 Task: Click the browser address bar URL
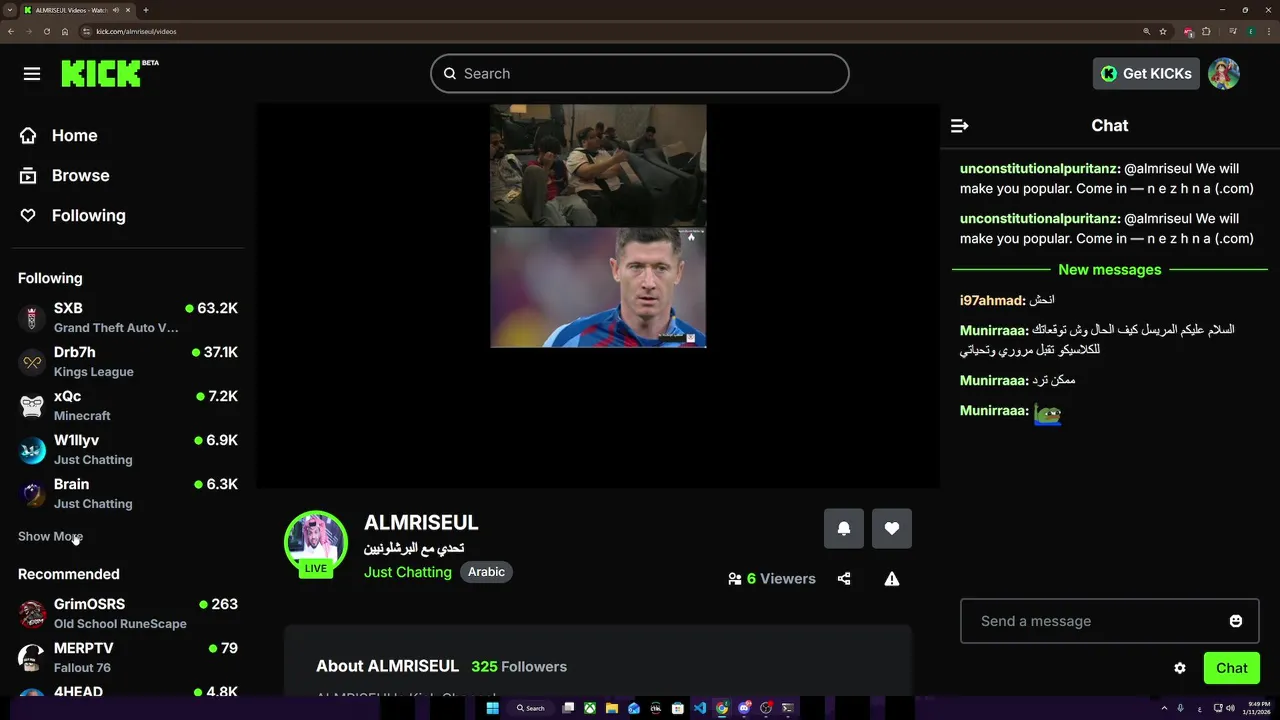click(136, 31)
